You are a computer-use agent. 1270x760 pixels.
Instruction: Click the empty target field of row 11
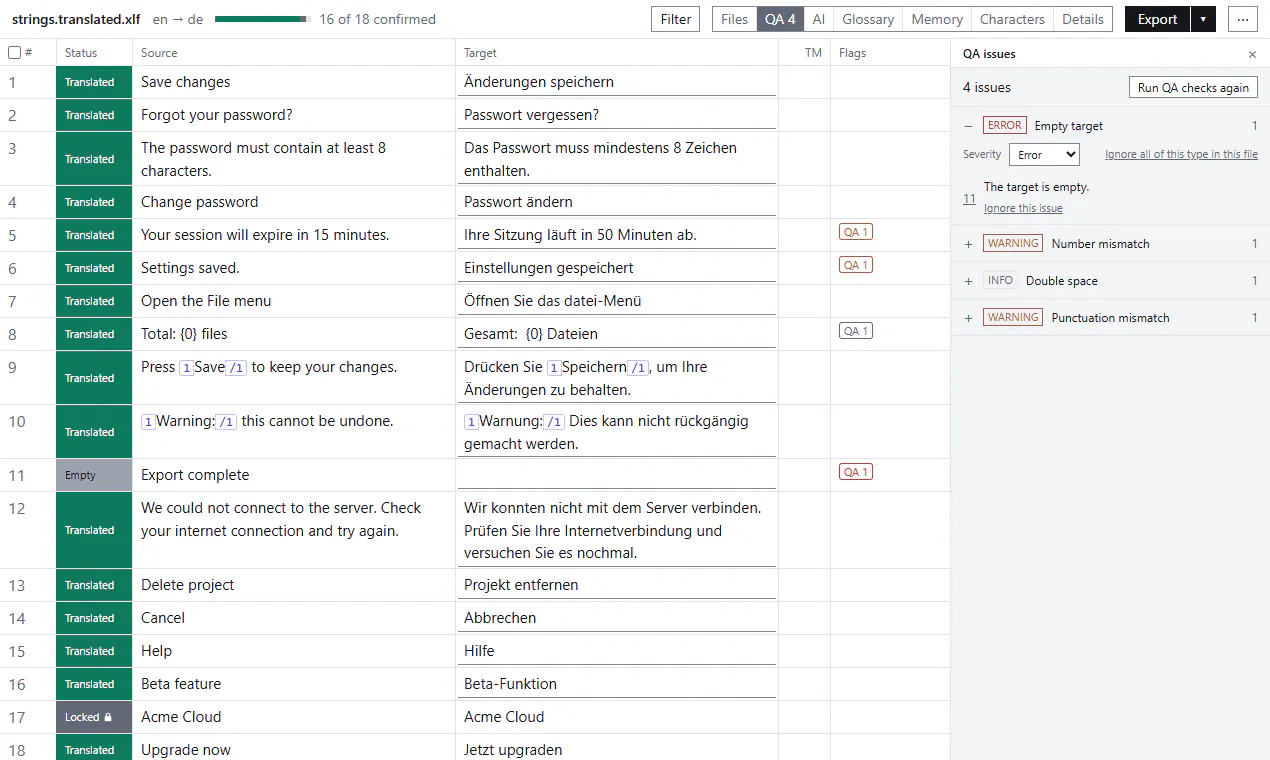click(617, 474)
